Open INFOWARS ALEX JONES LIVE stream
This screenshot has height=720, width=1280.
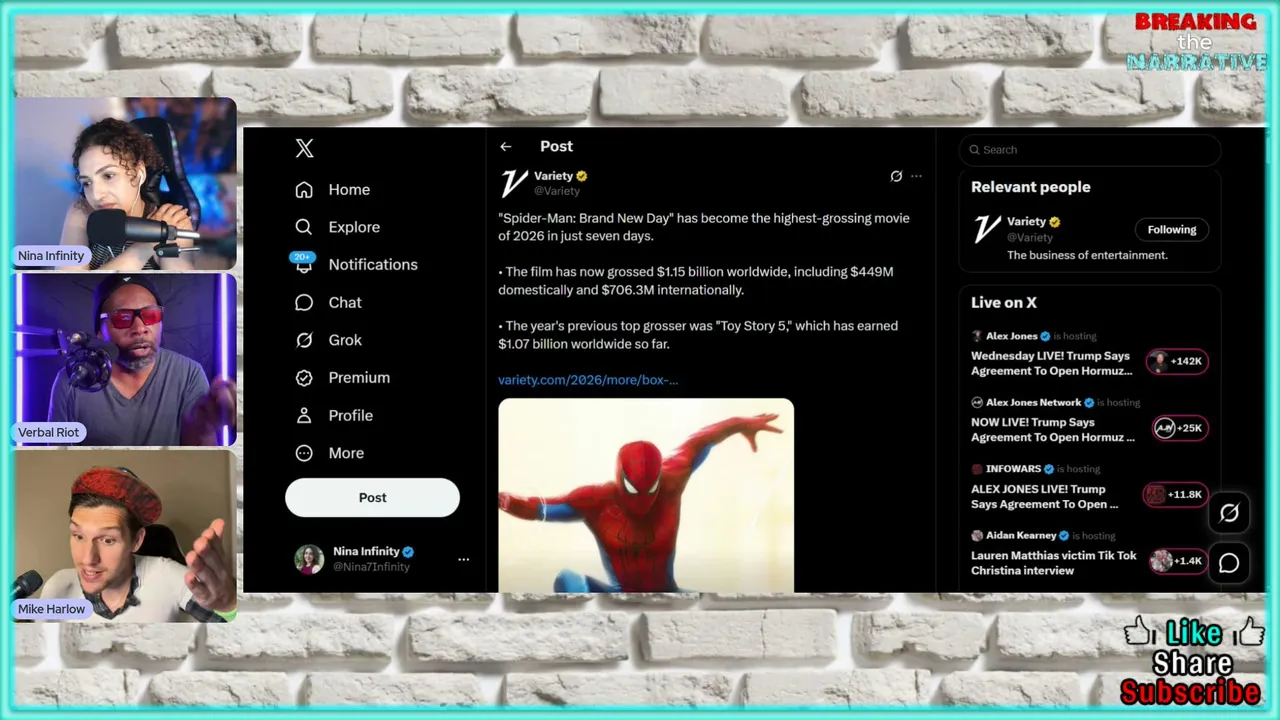1044,497
